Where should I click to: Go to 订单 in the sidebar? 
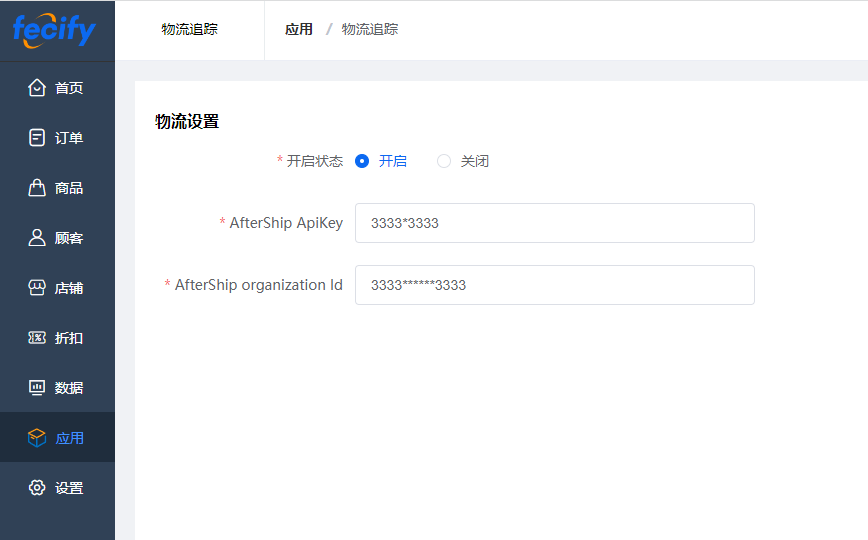click(x=58, y=137)
